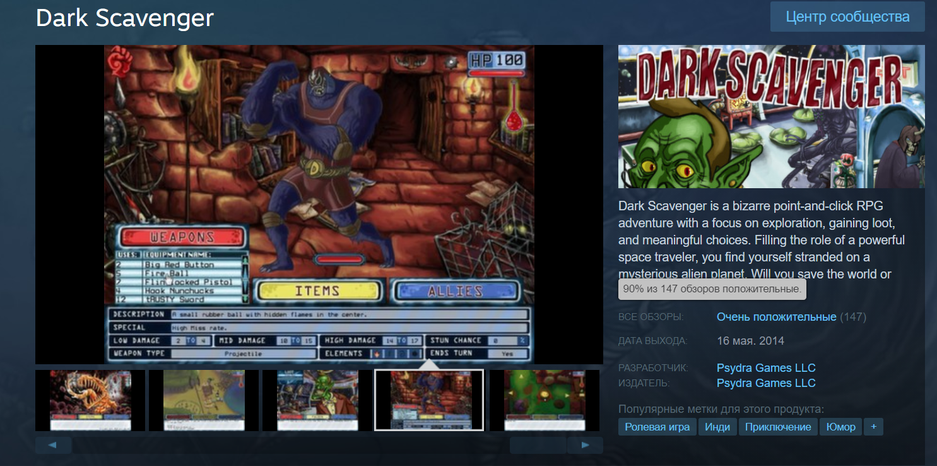
Task: Click the ALLIES button in the screenshot
Action: coord(455,291)
